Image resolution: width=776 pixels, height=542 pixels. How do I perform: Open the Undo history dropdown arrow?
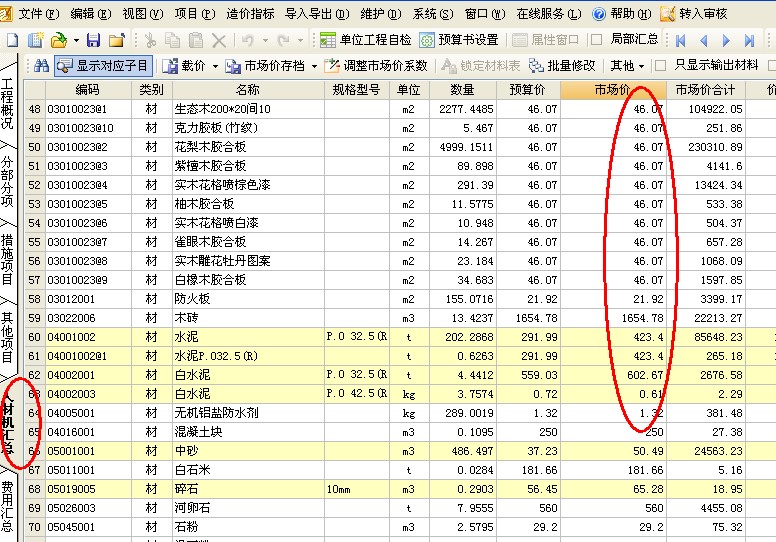(265, 40)
